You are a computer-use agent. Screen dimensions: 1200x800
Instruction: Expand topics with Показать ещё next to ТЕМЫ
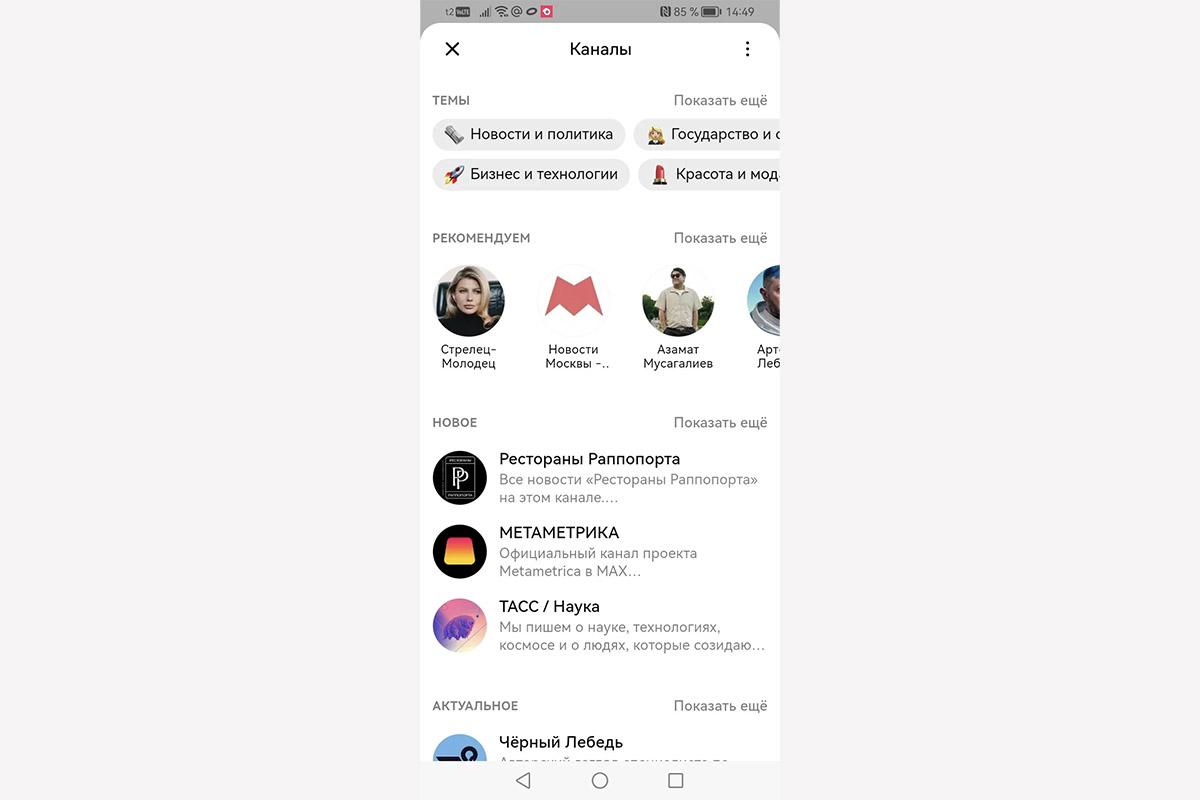(x=720, y=100)
